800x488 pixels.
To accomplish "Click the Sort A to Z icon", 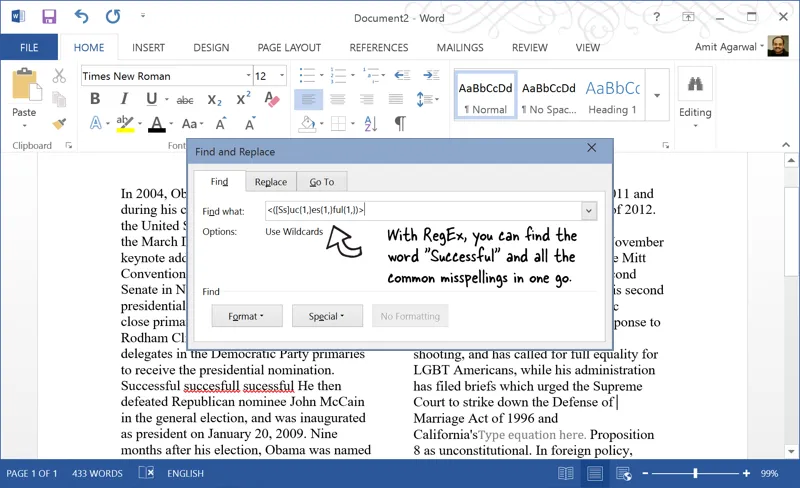I will click(x=371, y=124).
